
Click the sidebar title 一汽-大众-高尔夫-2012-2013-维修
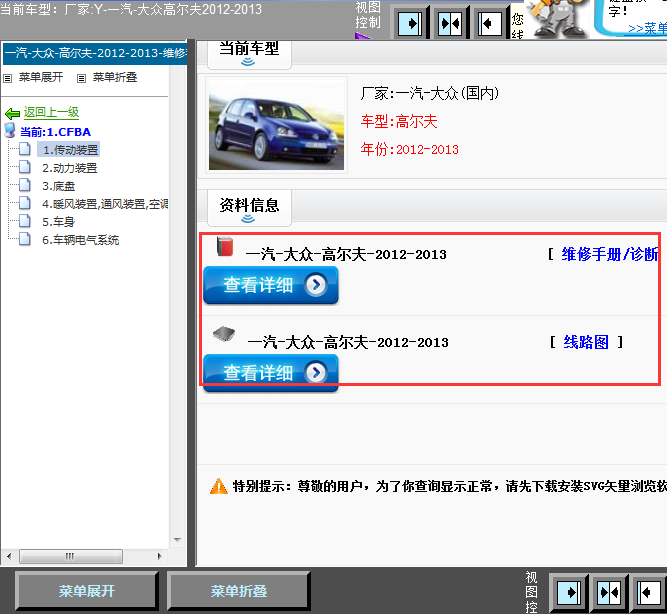click(95, 53)
